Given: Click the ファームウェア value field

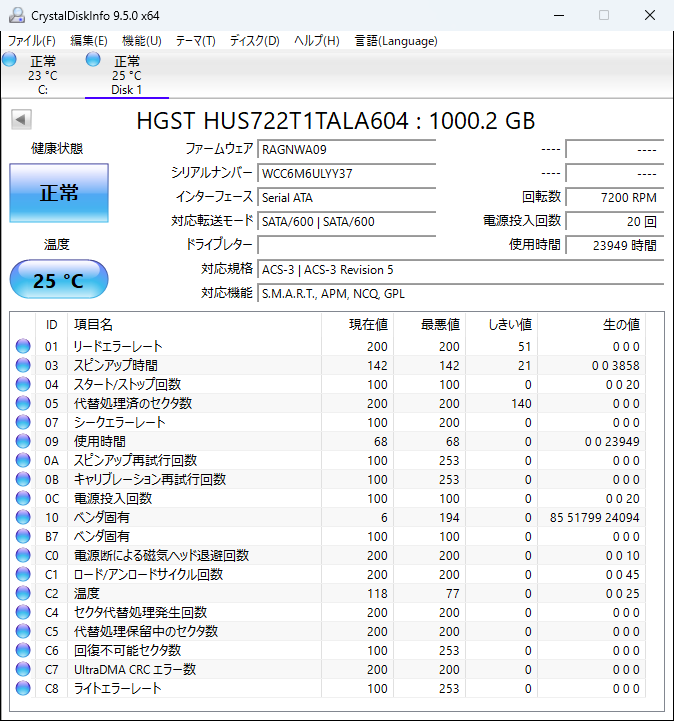Looking at the screenshot, I should point(346,149).
